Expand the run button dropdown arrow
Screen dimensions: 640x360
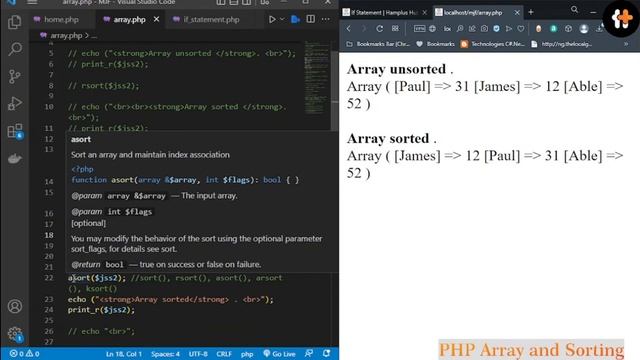tap(282, 19)
